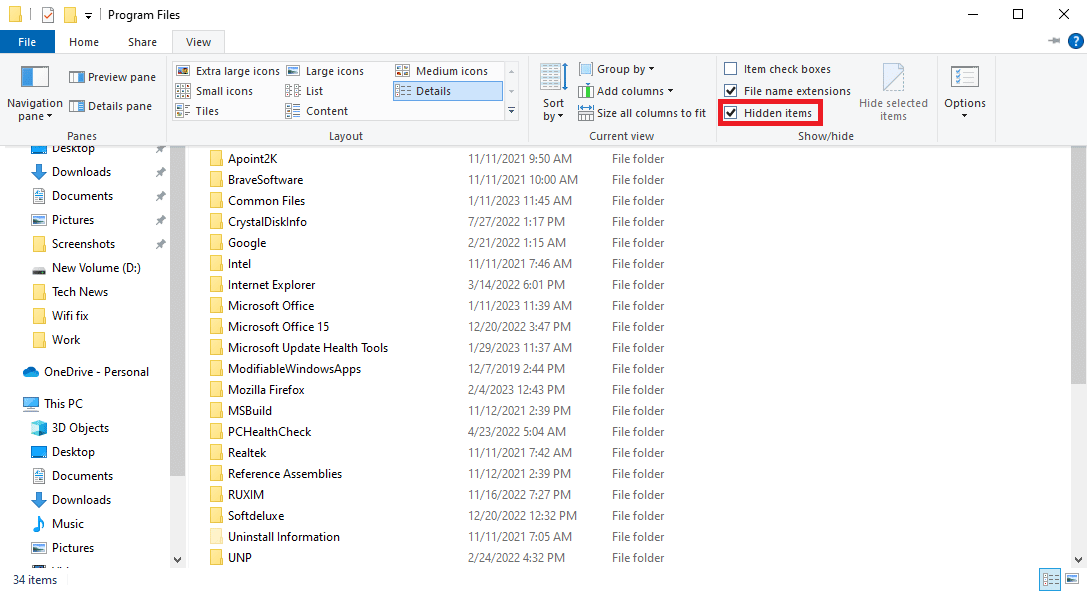
Task: Select the Apoint2K folder
Action: [x=252, y=159]
